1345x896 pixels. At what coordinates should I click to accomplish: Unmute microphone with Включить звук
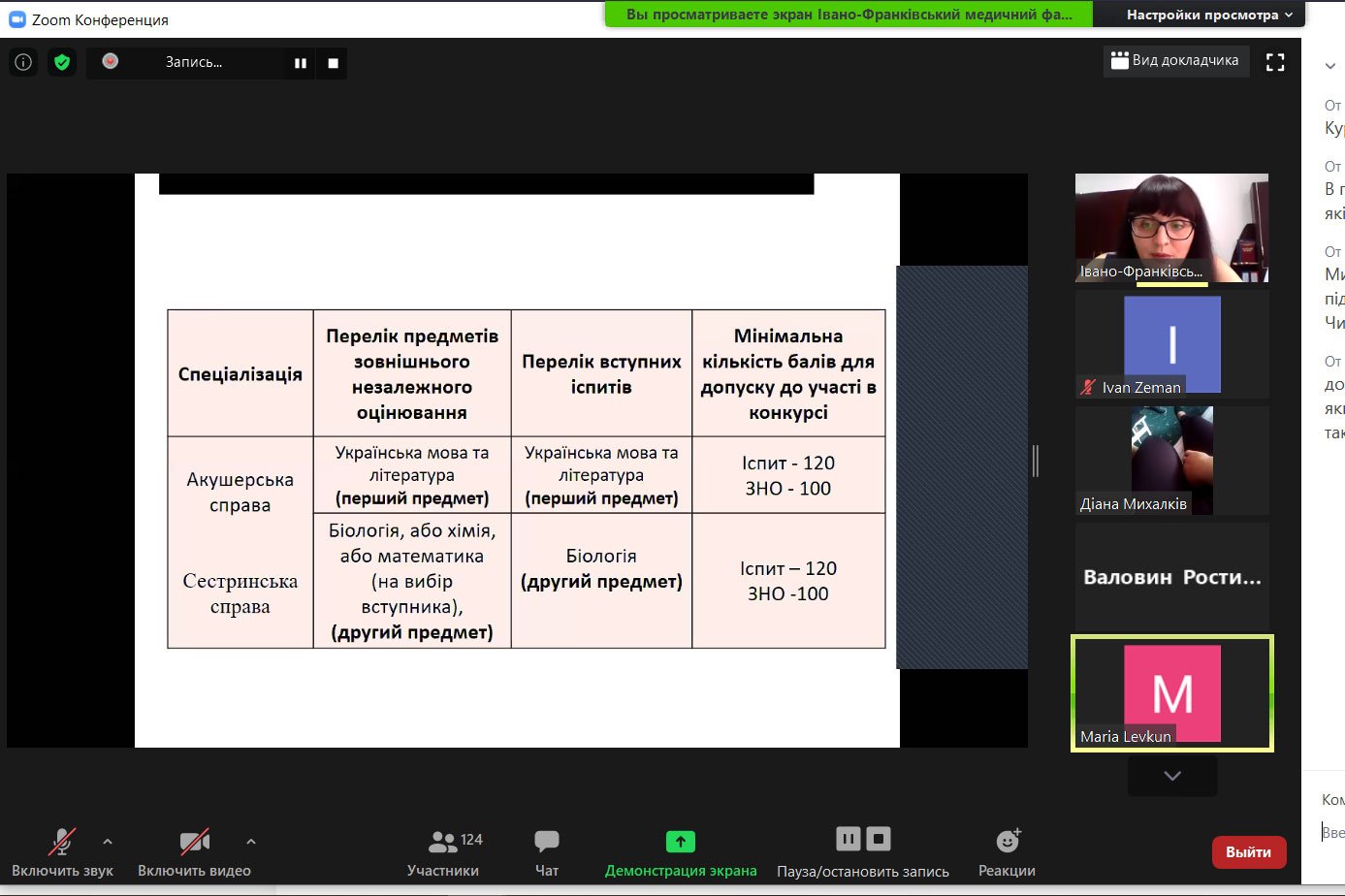coord(62,852)
